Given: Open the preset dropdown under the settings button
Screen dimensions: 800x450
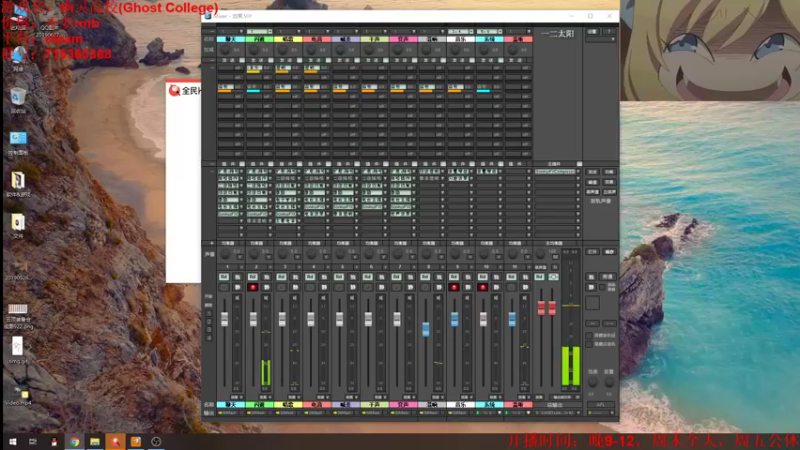Looking at the screenshot, I should click(601, 39).
